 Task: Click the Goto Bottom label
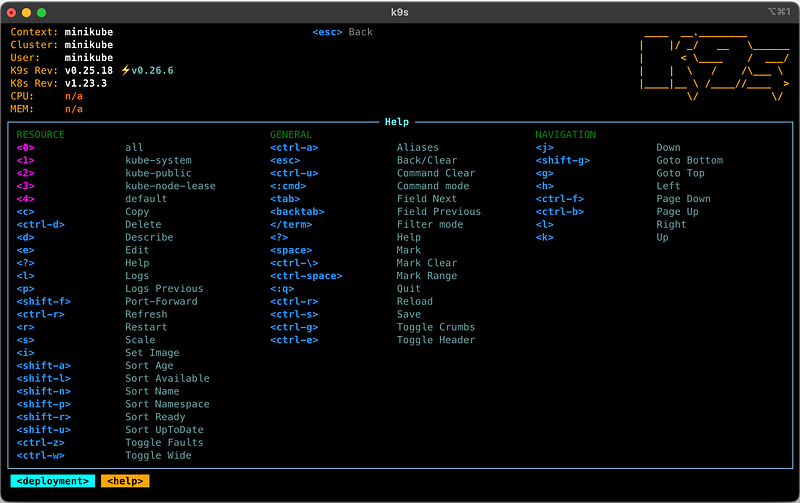coord(689,160)
